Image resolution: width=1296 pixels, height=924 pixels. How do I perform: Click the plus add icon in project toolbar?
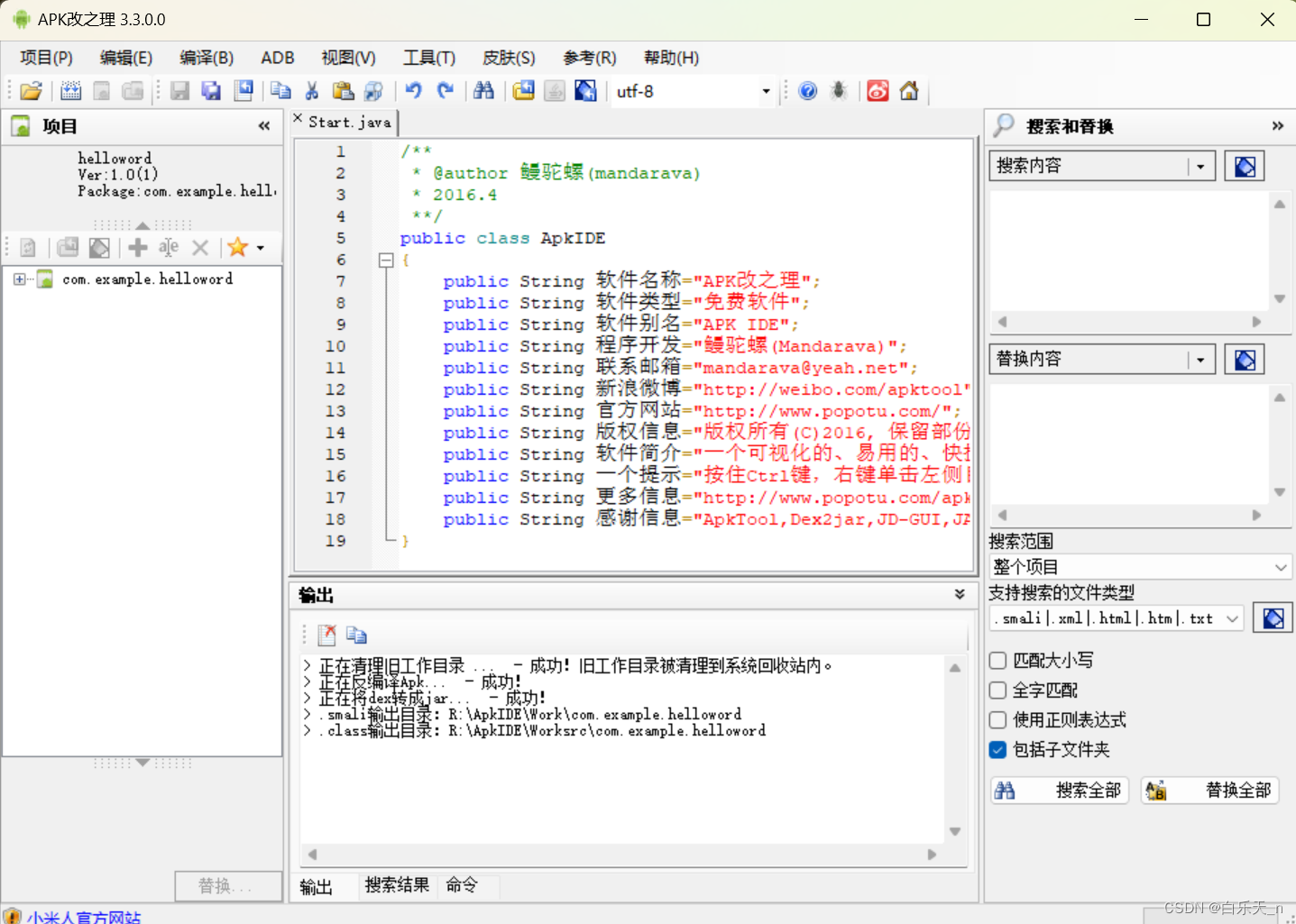pos(137,247)
